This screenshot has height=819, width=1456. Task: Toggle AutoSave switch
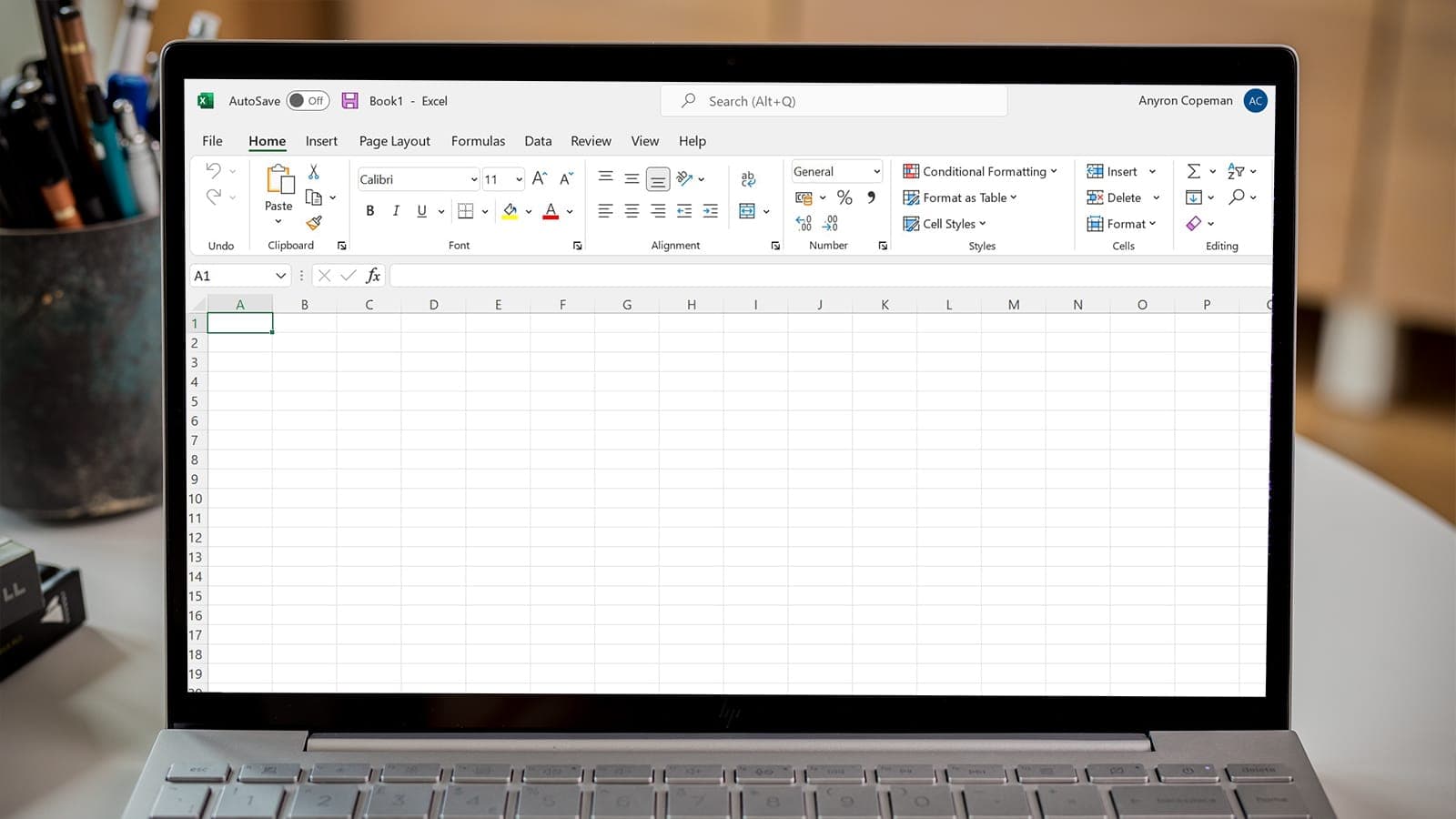tap(308, 101)
